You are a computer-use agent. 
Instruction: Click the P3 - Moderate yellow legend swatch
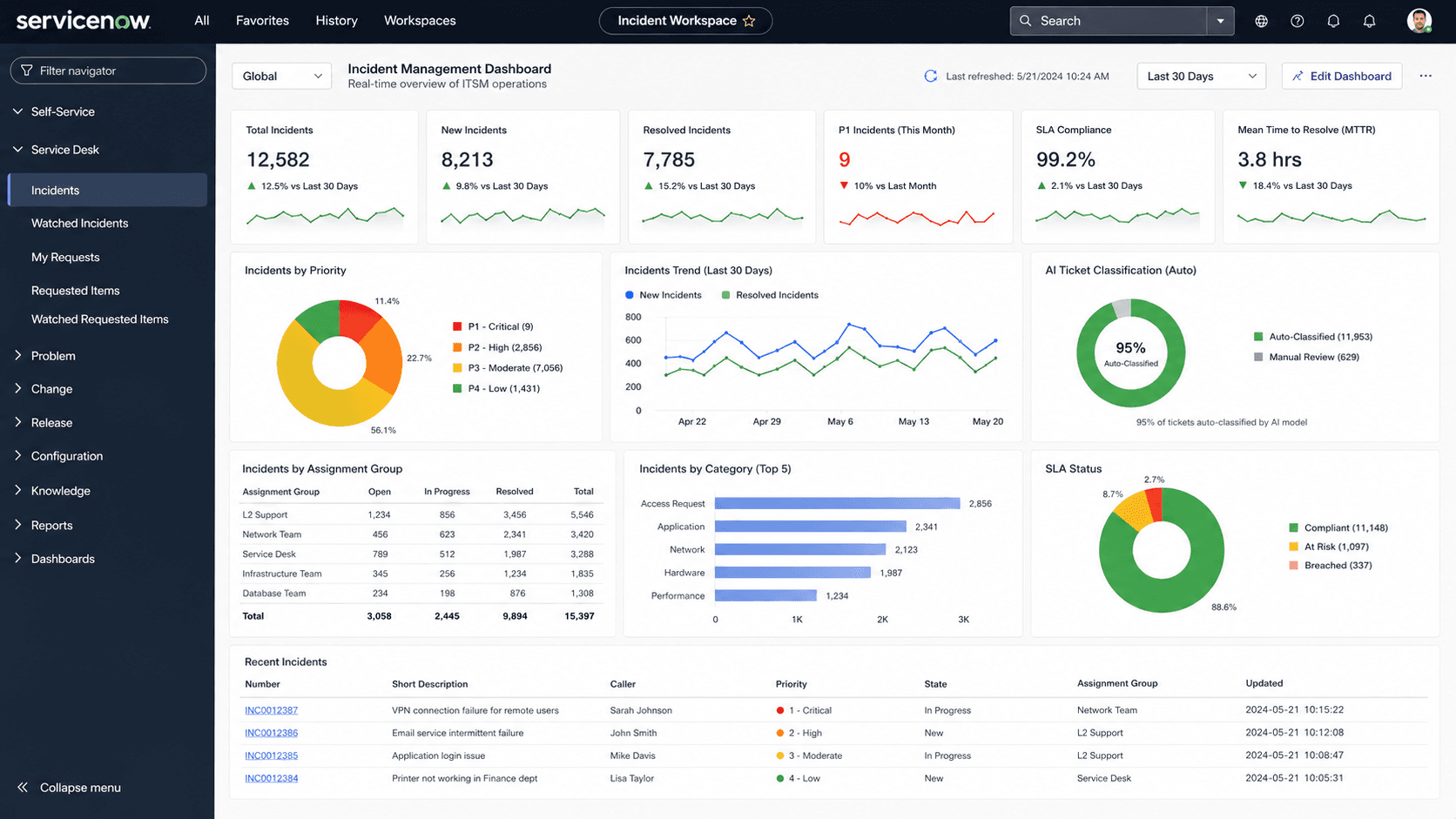[457, 368]
